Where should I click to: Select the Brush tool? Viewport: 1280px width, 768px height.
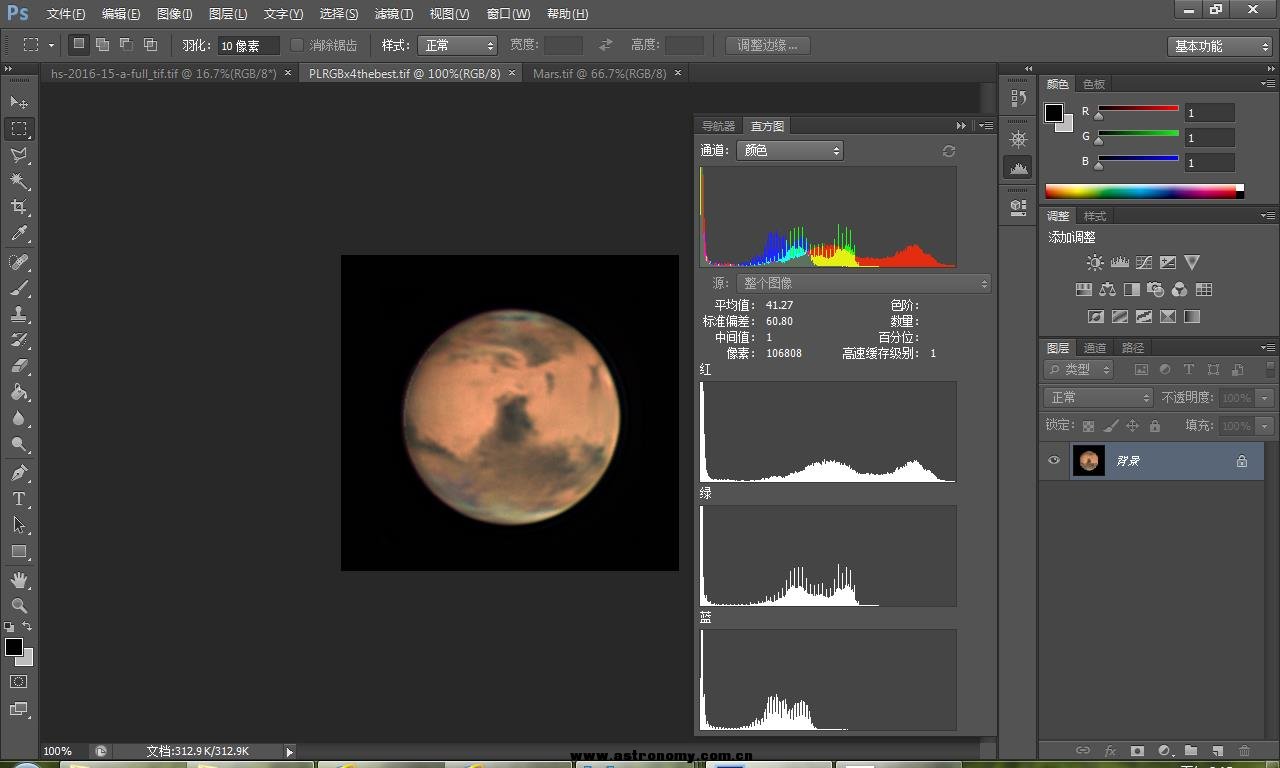point(19,288)
